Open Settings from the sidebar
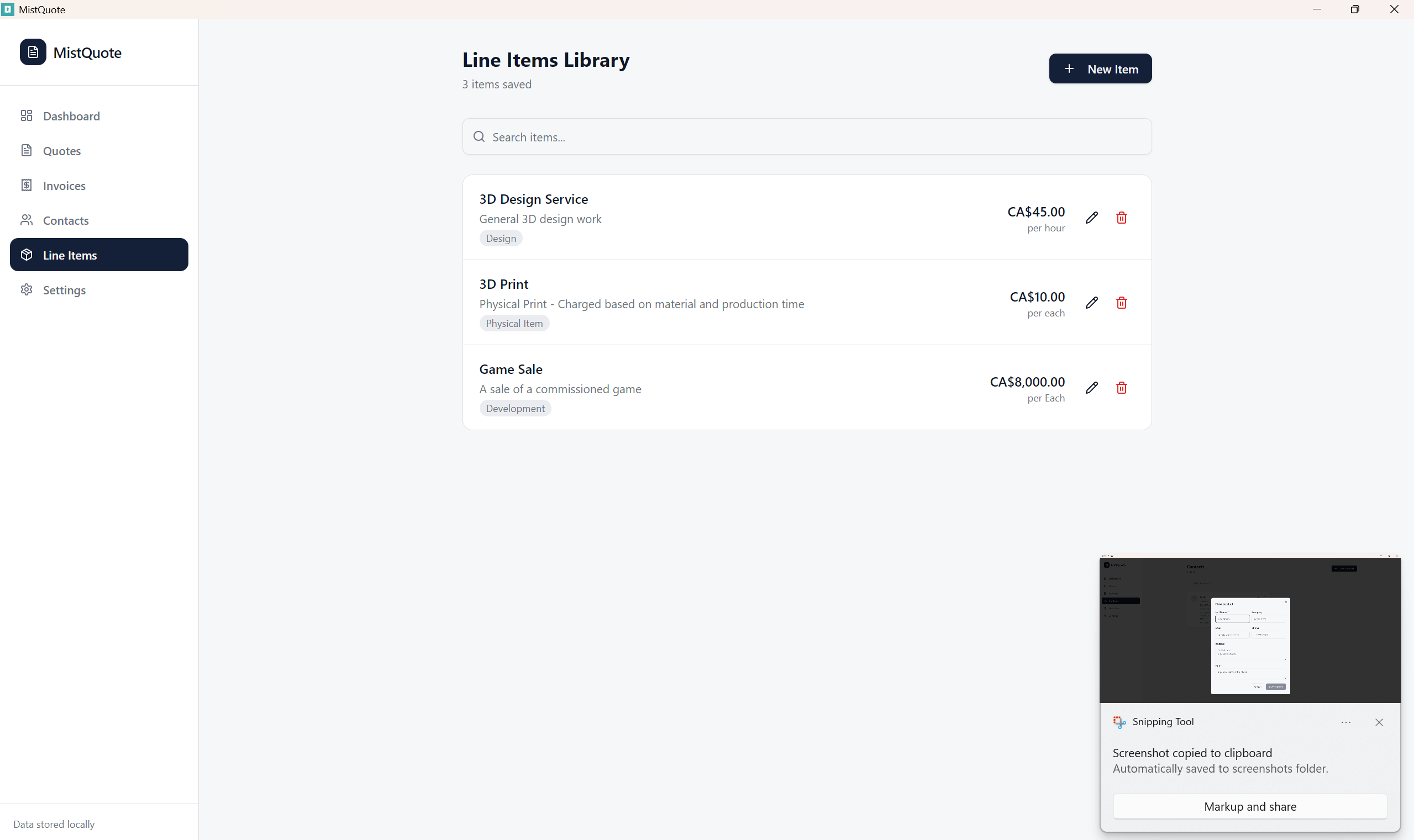Screen dimensions: 1414x840 (x=64, y=290)
